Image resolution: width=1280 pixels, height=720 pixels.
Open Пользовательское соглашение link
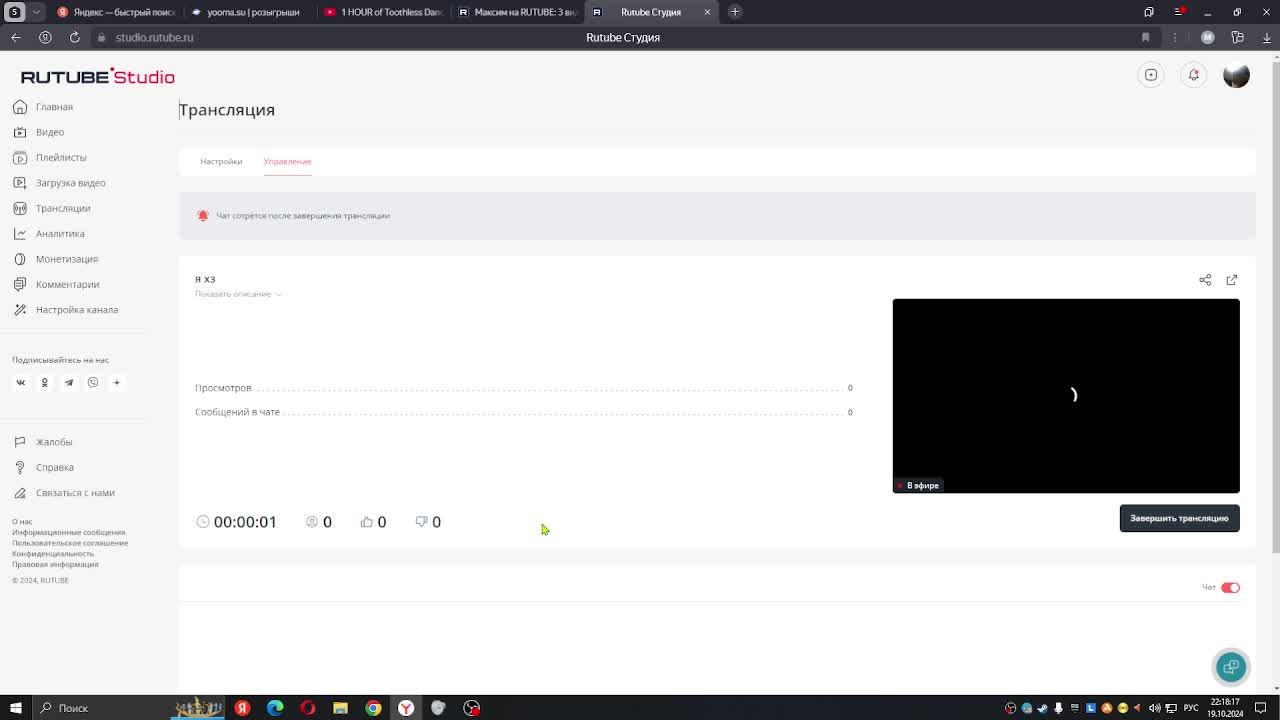[x=70, y=543]
